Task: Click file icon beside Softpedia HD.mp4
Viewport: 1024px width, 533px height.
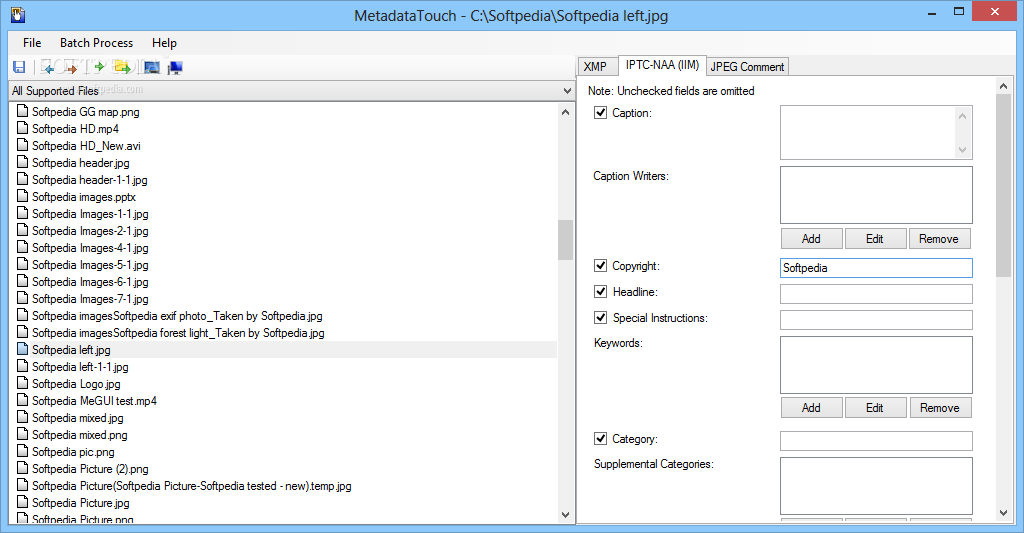Action: [23, 128]
